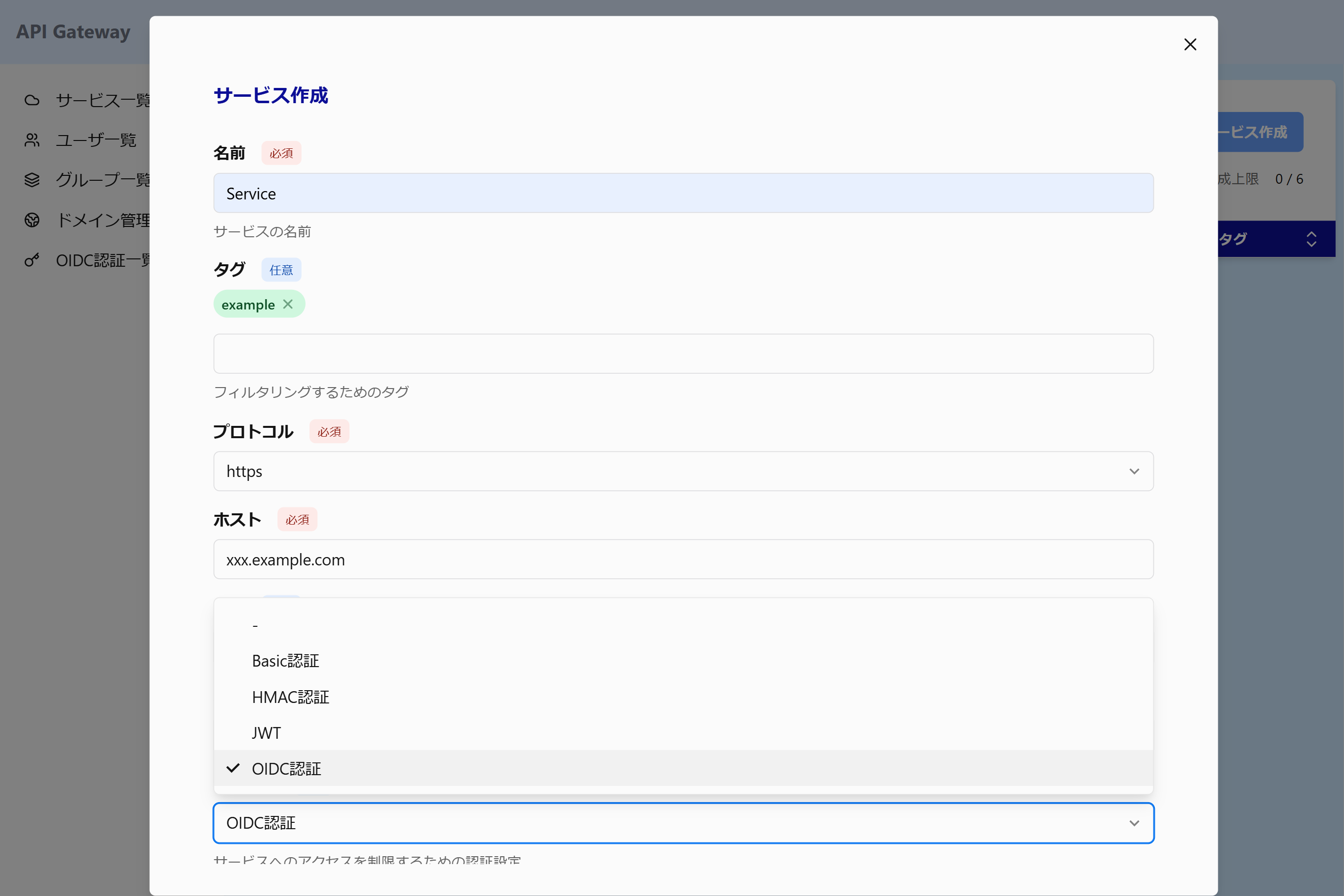Remove the example tag chip
This screenshot has width=1344, height=896.
tap(288, 304)
